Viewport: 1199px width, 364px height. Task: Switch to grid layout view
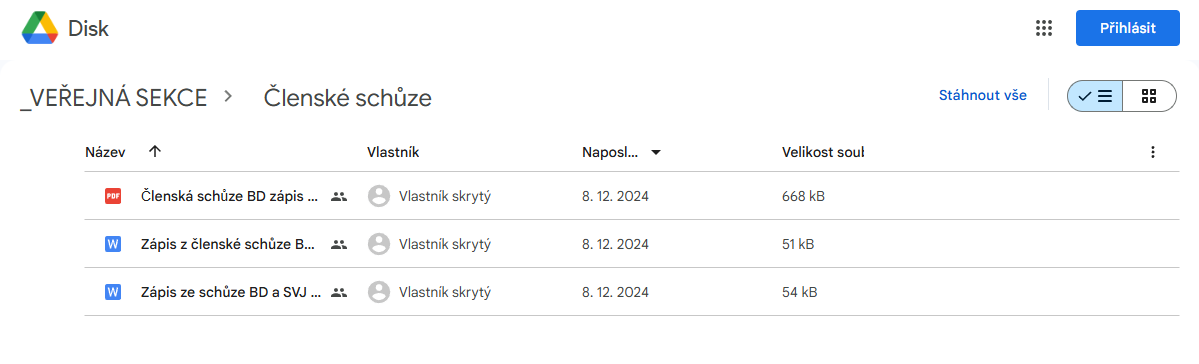[x=1149, y=96]
